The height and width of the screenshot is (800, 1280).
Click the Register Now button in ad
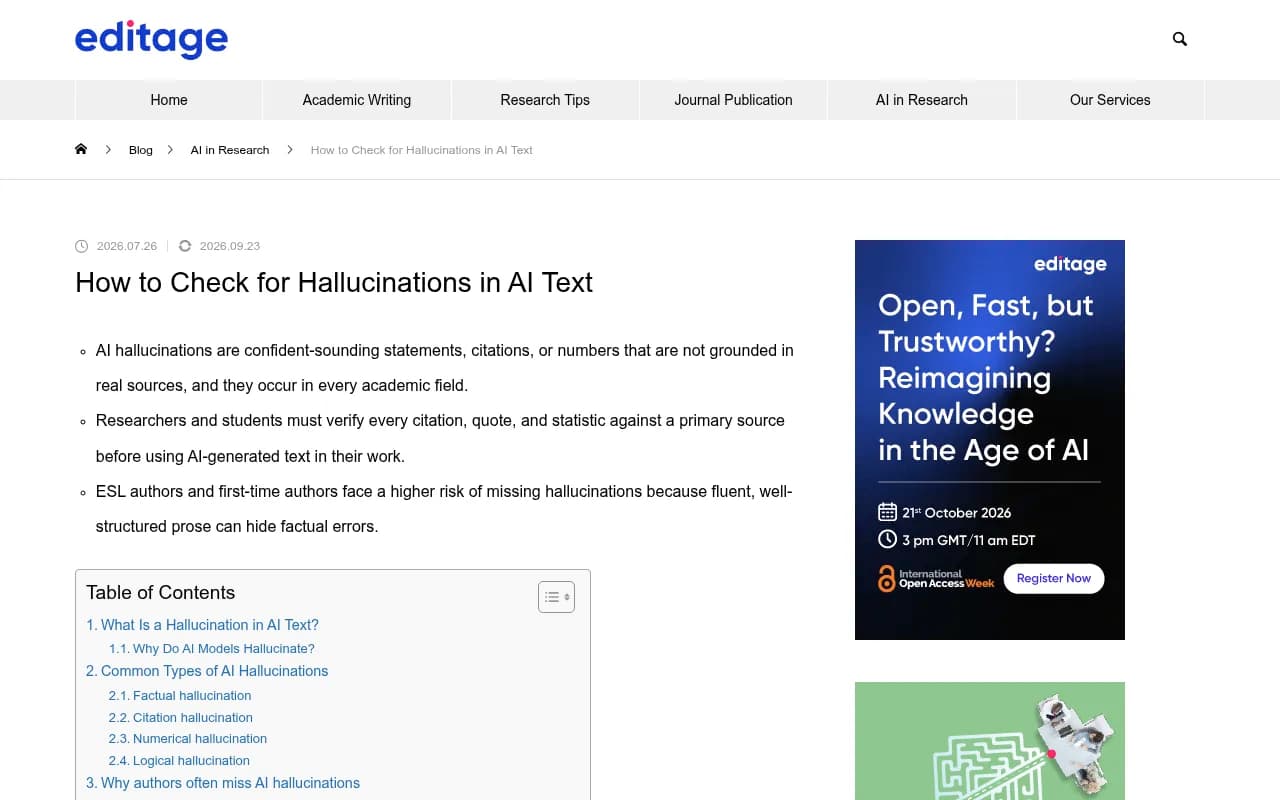coord(1054,578)
